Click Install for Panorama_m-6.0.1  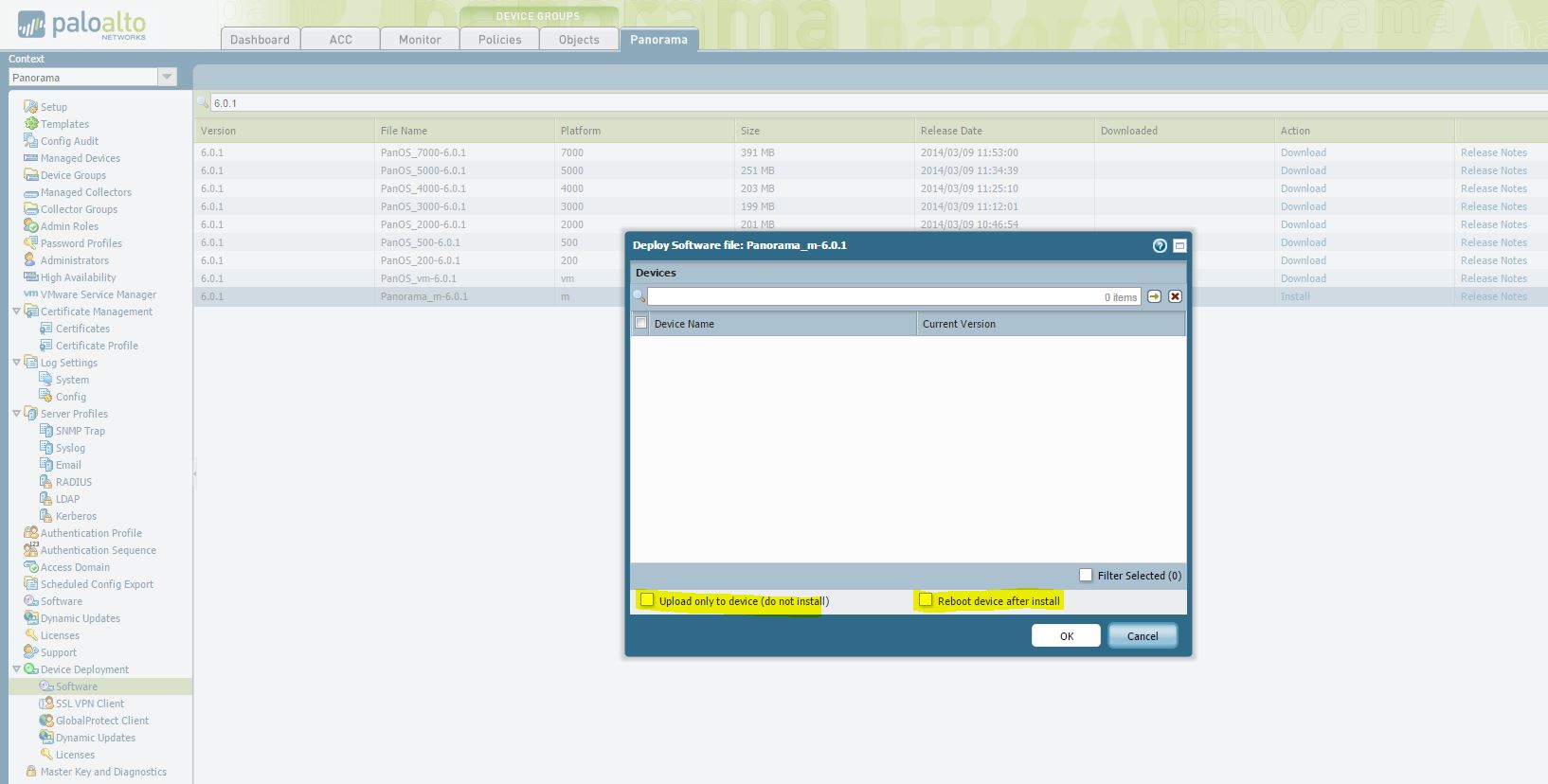(x=1295, y=296)
